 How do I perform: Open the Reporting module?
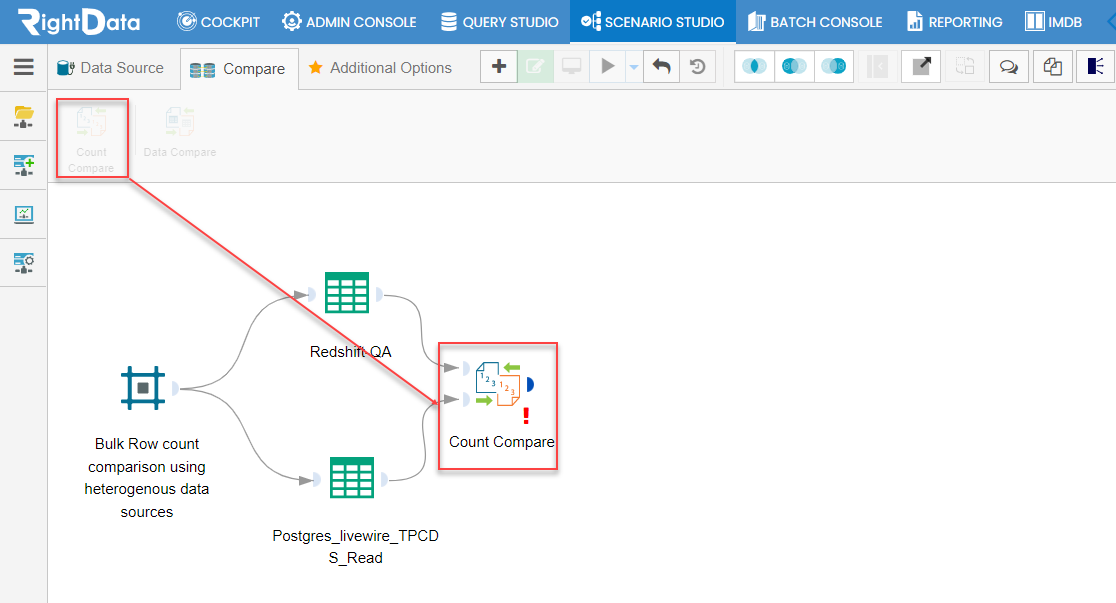click(954, 22)
